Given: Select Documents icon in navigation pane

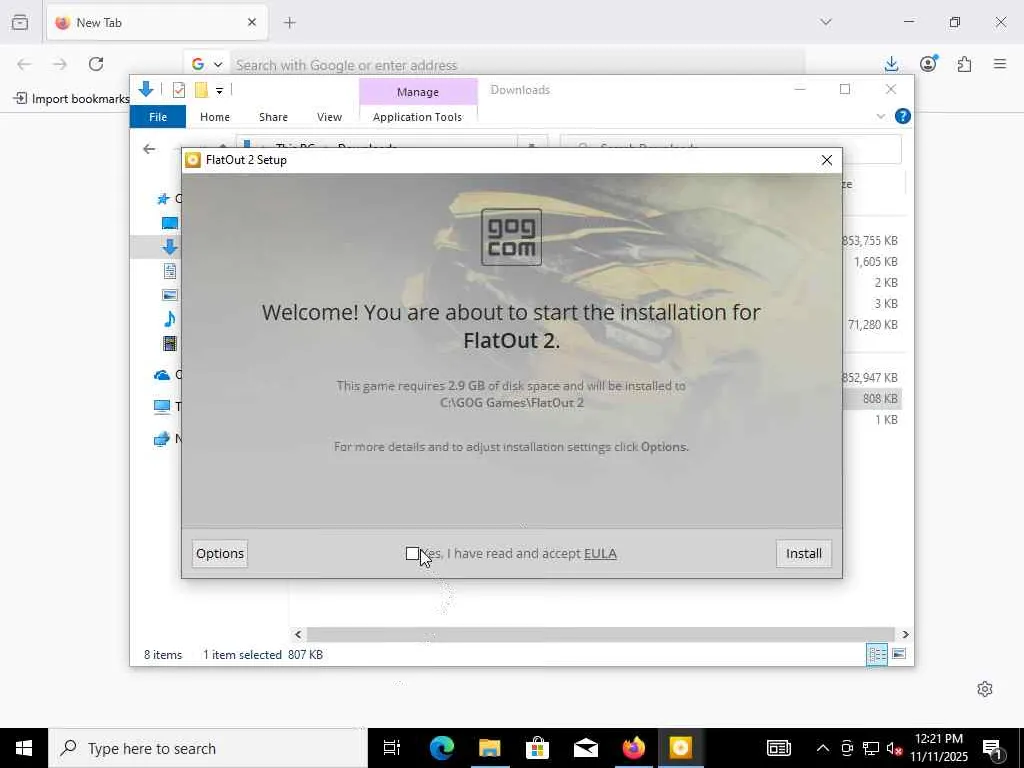Looking at the screenshot, I should 170,271.
